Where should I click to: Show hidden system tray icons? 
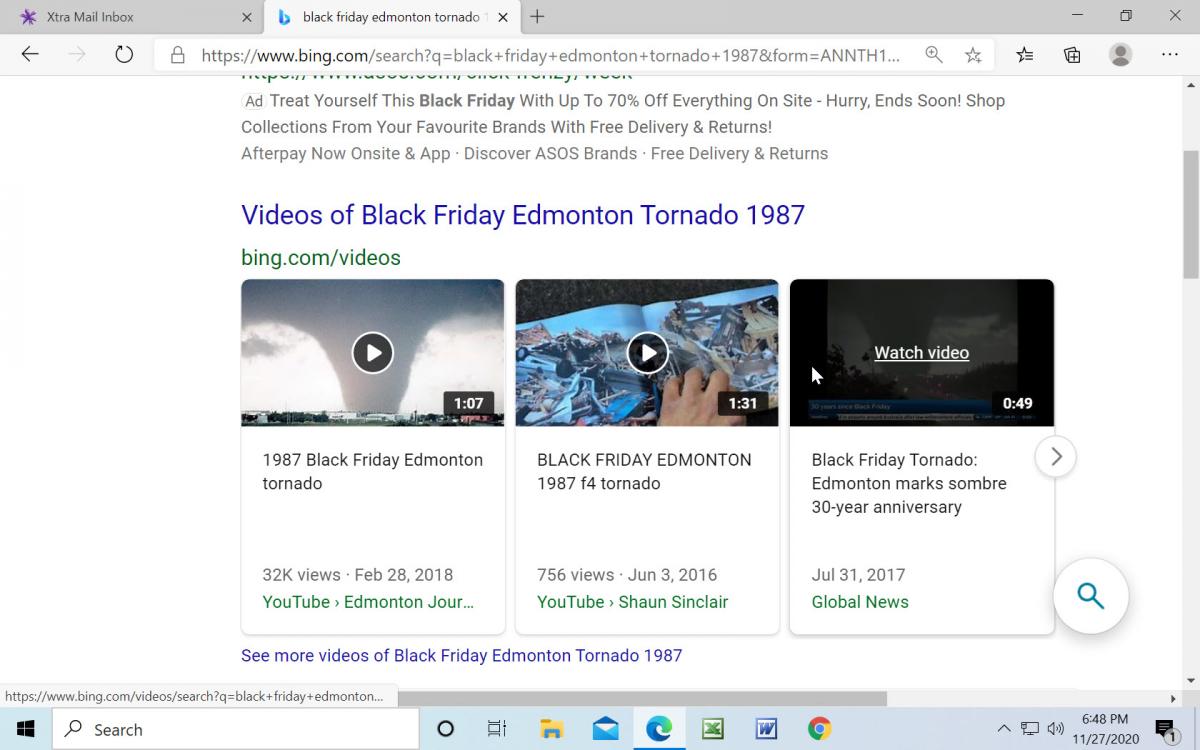tap(1003, 729)
